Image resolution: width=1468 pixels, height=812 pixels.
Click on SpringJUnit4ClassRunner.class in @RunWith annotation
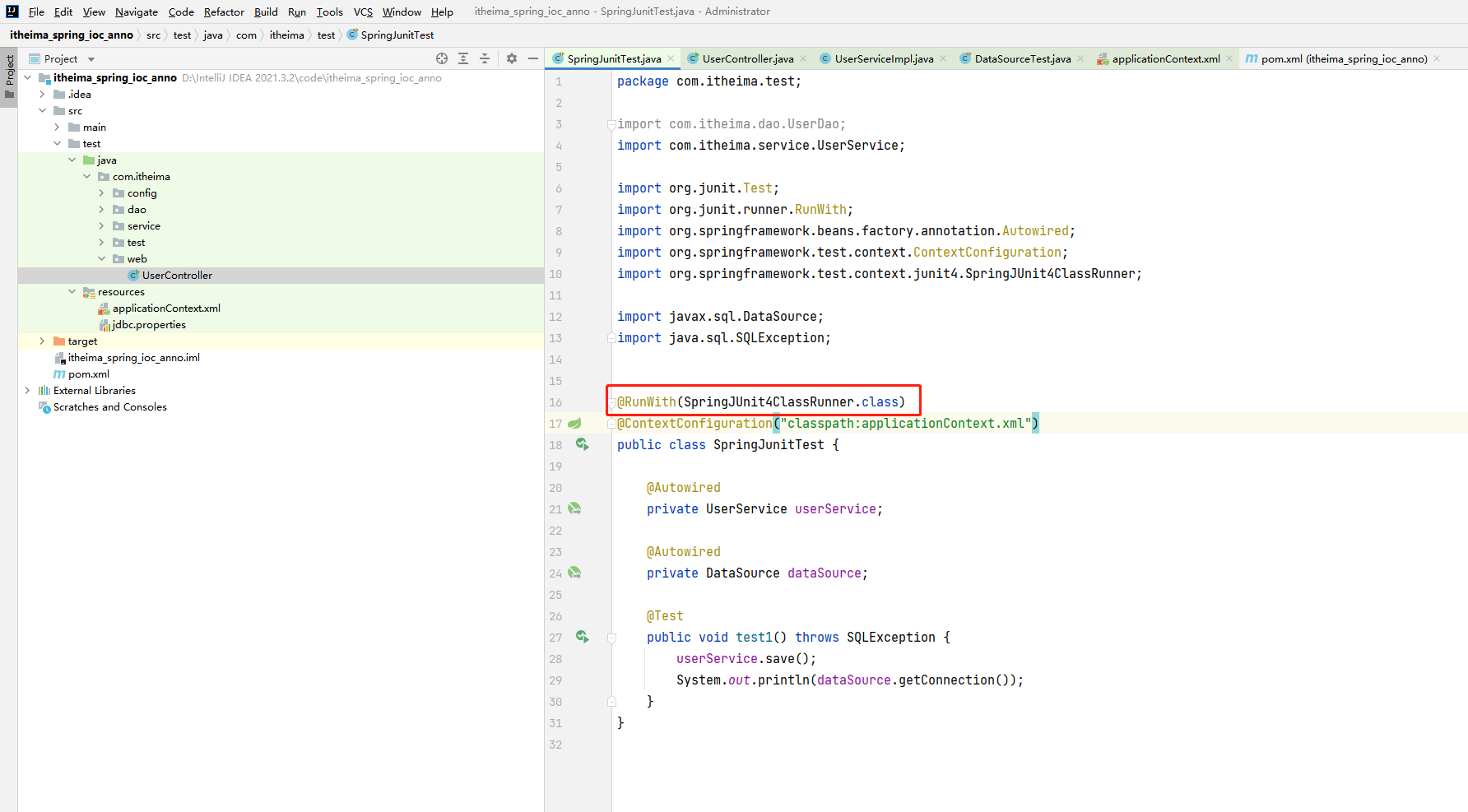click(791, 401)
